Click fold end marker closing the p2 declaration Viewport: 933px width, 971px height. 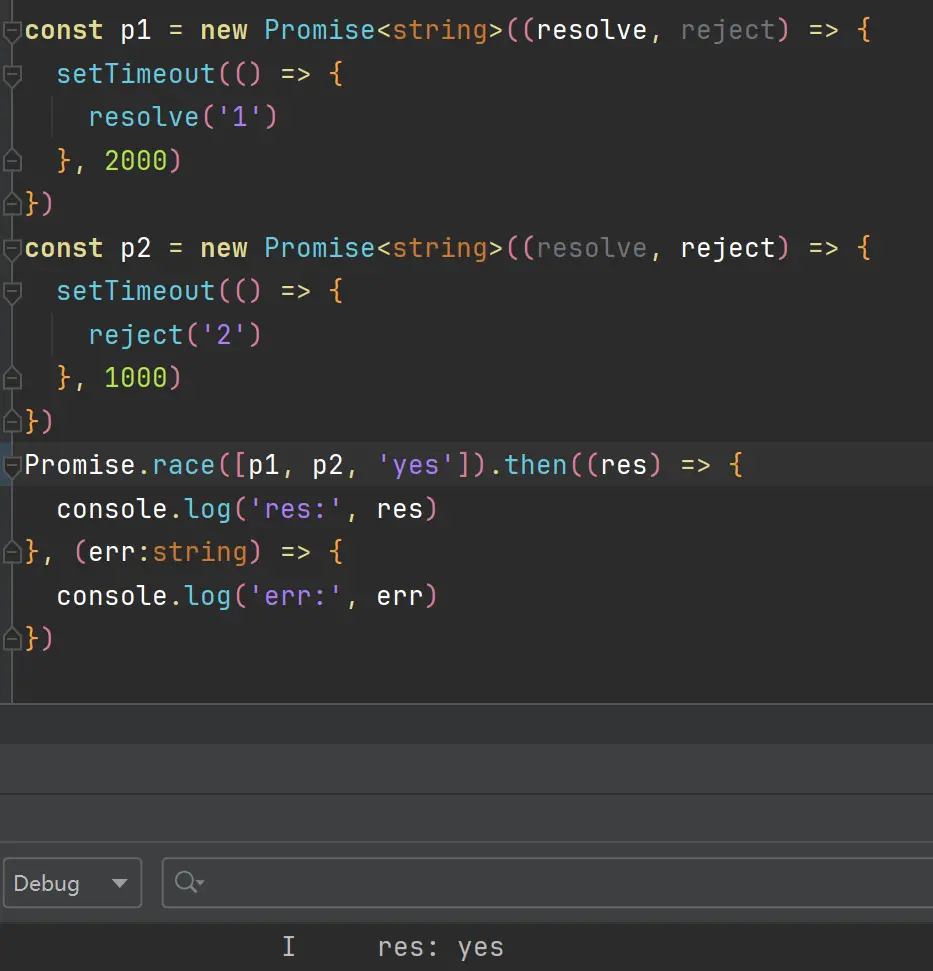click(11, 422)
